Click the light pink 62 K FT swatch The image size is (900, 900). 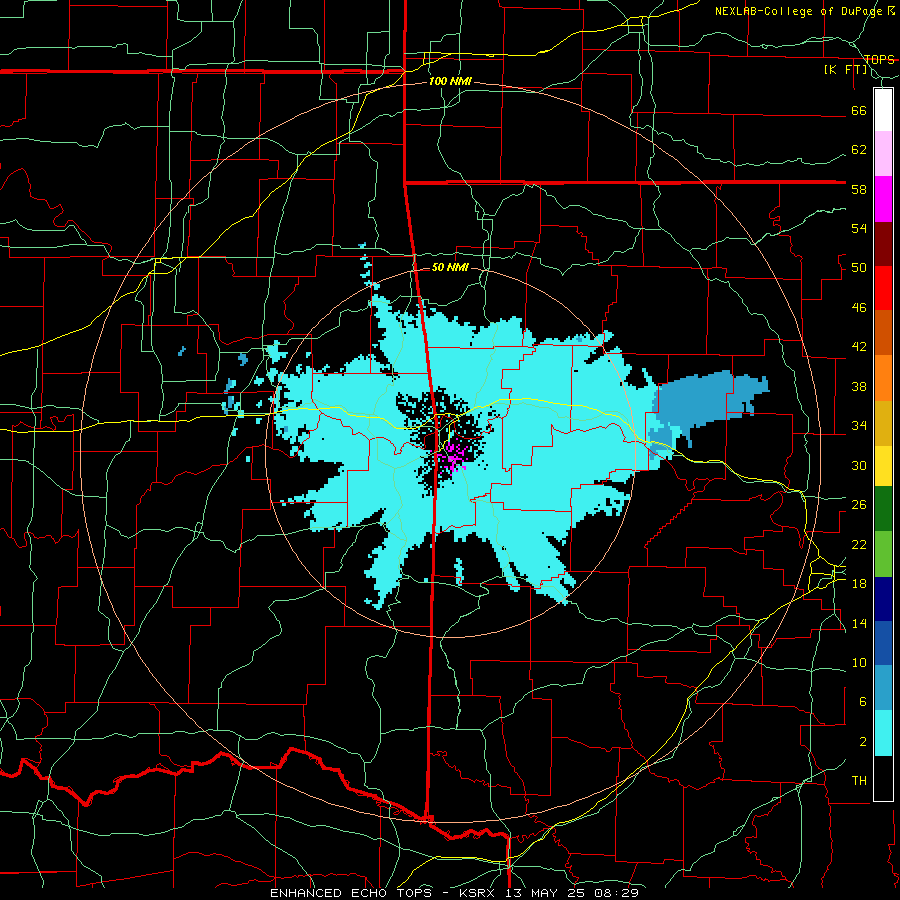pos(883,153)
